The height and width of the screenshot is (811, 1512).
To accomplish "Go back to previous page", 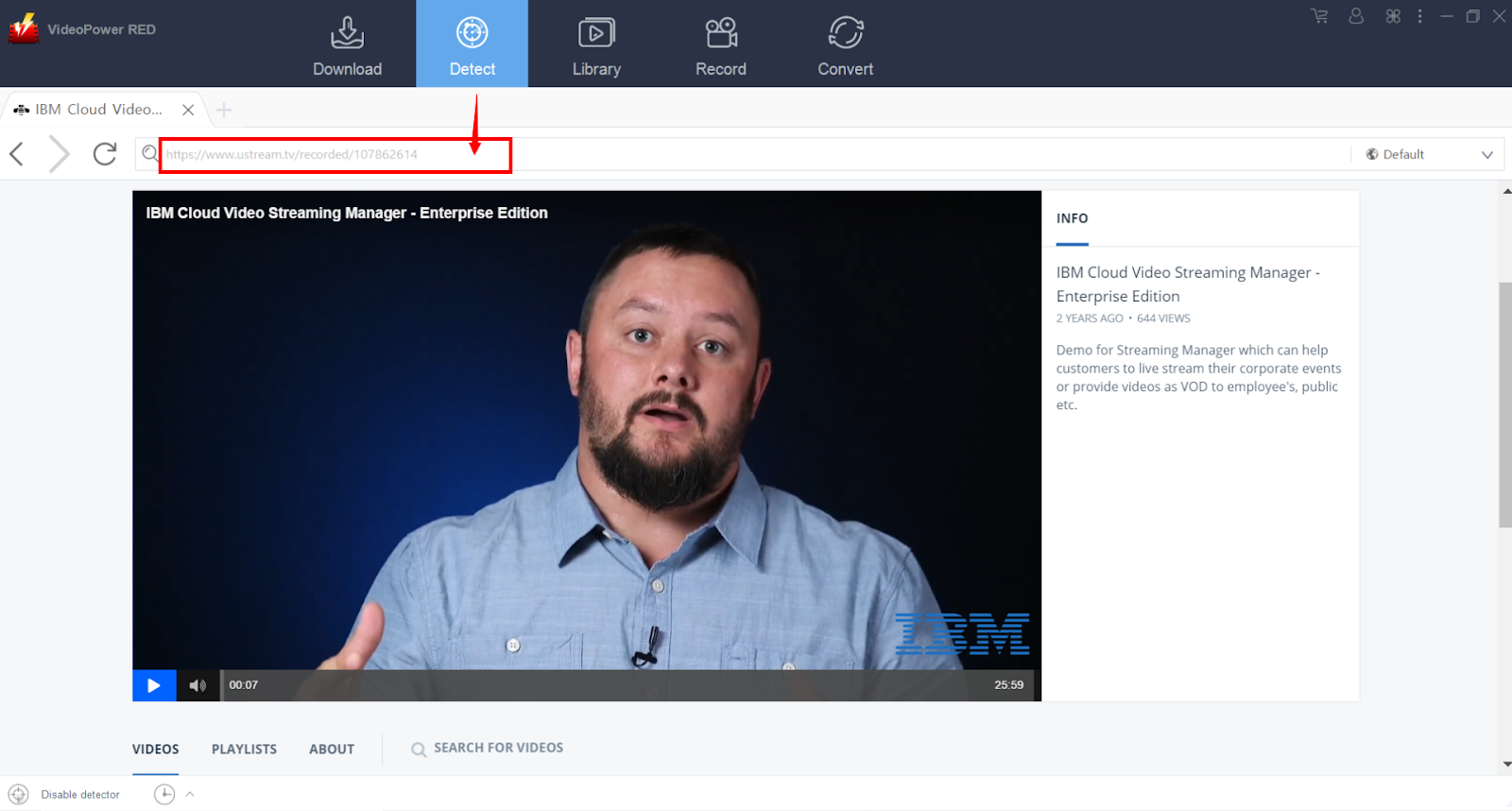I will [17, 153].
